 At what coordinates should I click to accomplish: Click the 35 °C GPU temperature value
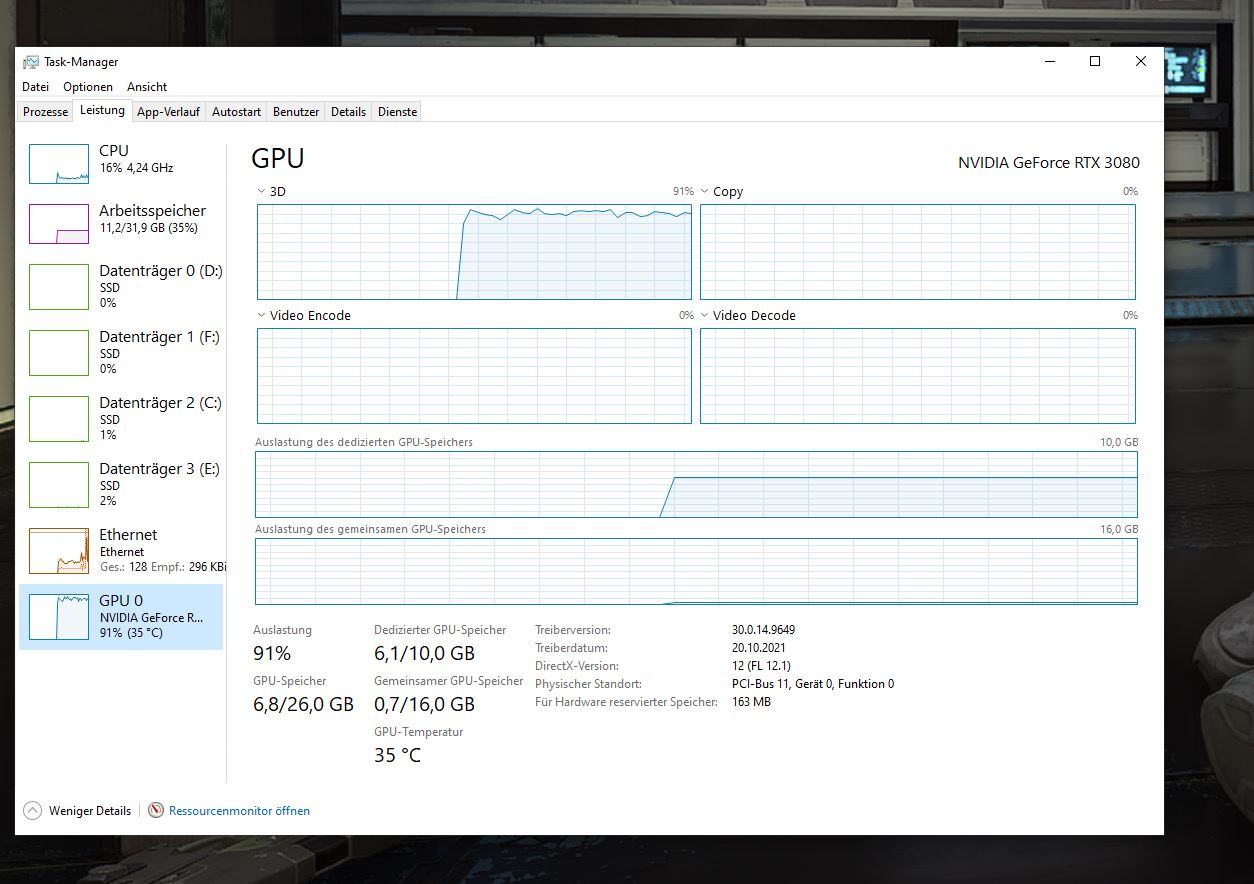(398, 755)
